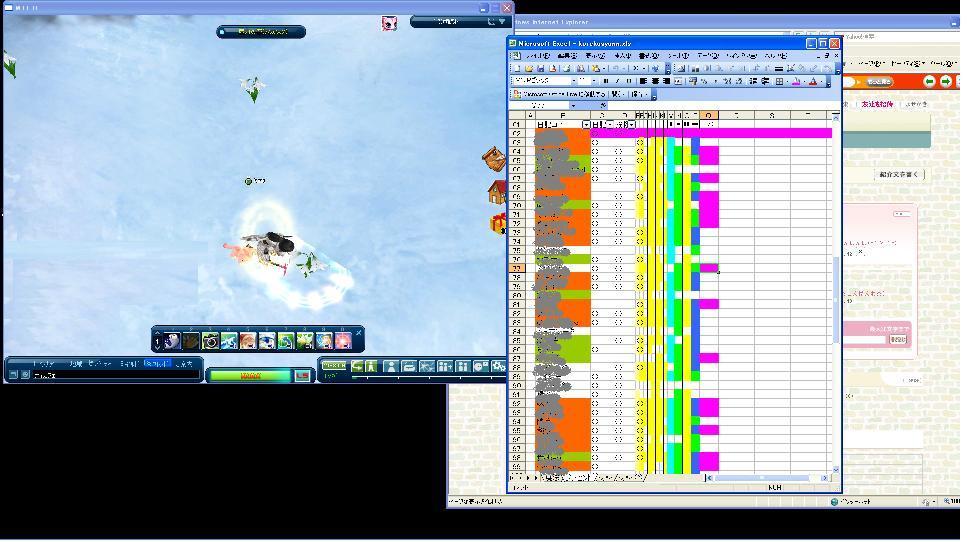Select the pink burst skill in last hotbar slot
This screenshot has width=967, height=542.
(x=343, y=340)
